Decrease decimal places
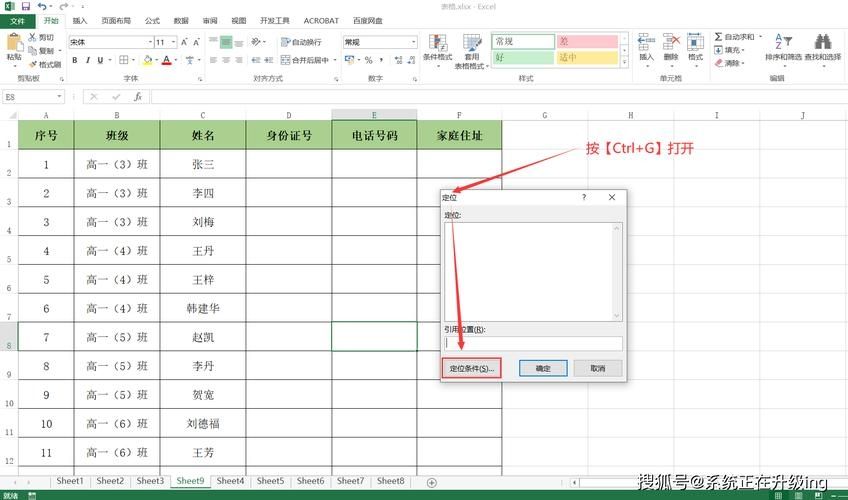Viewport: 848px width, 500px height. click(412, 60)
